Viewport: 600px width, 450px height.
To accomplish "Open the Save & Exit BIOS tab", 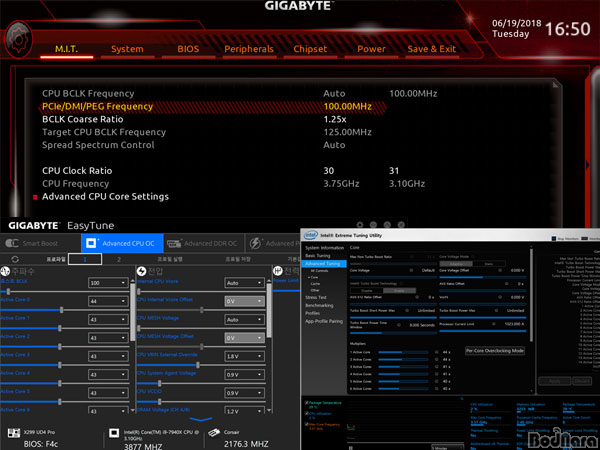I will (431, 48).
